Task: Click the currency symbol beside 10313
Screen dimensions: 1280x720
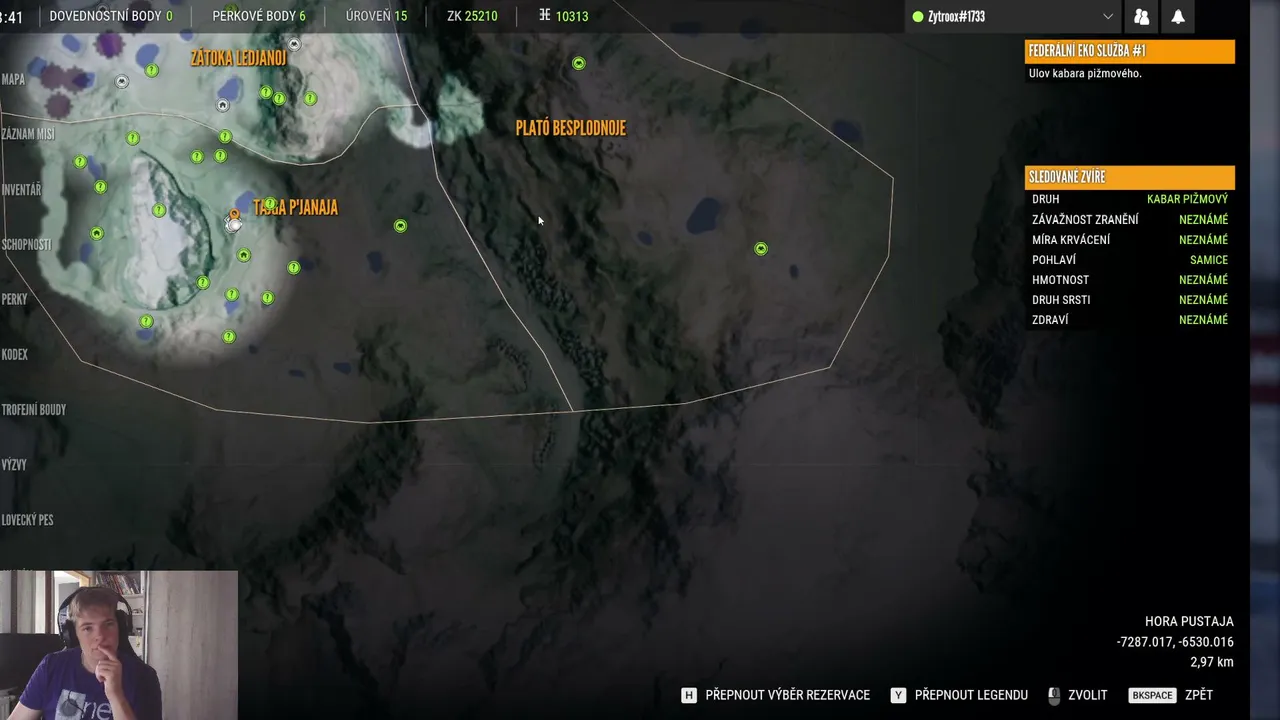Action: (545, 16)
